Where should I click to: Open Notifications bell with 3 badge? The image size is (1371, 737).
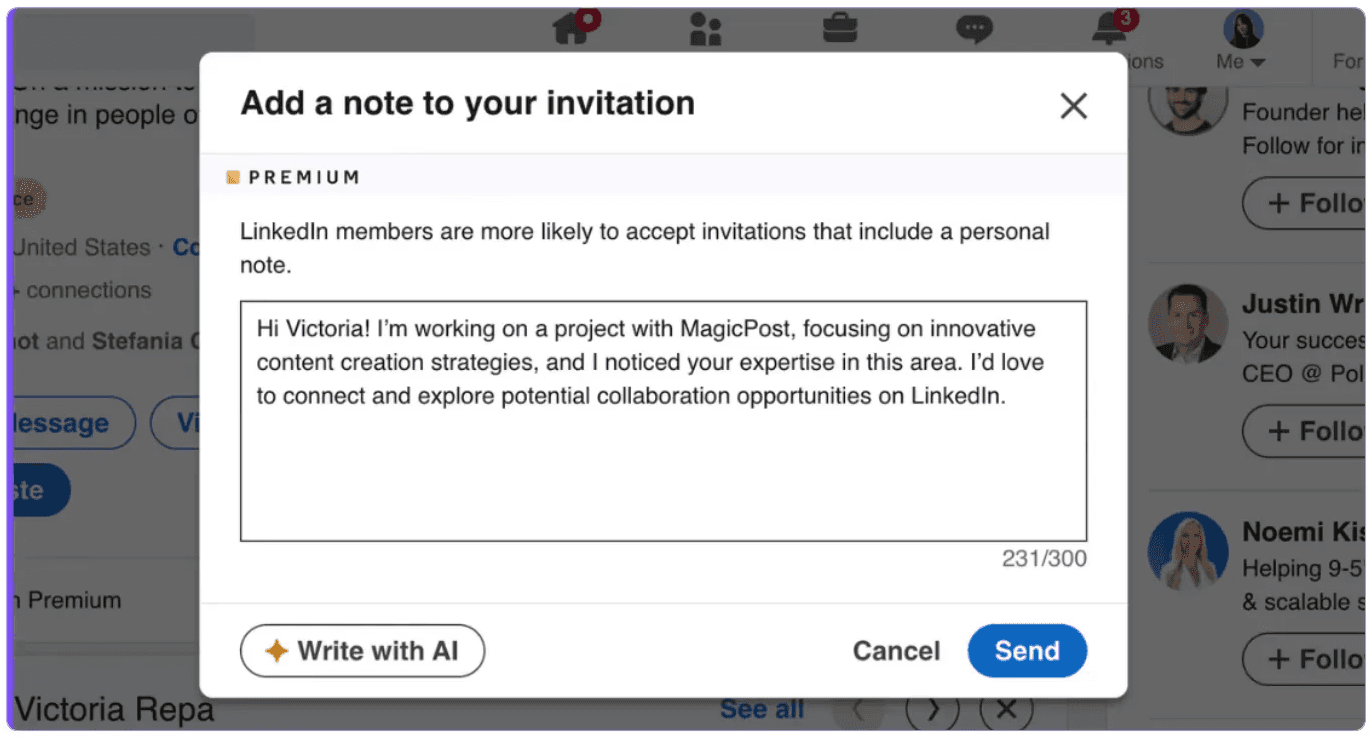coord(1110,28)
